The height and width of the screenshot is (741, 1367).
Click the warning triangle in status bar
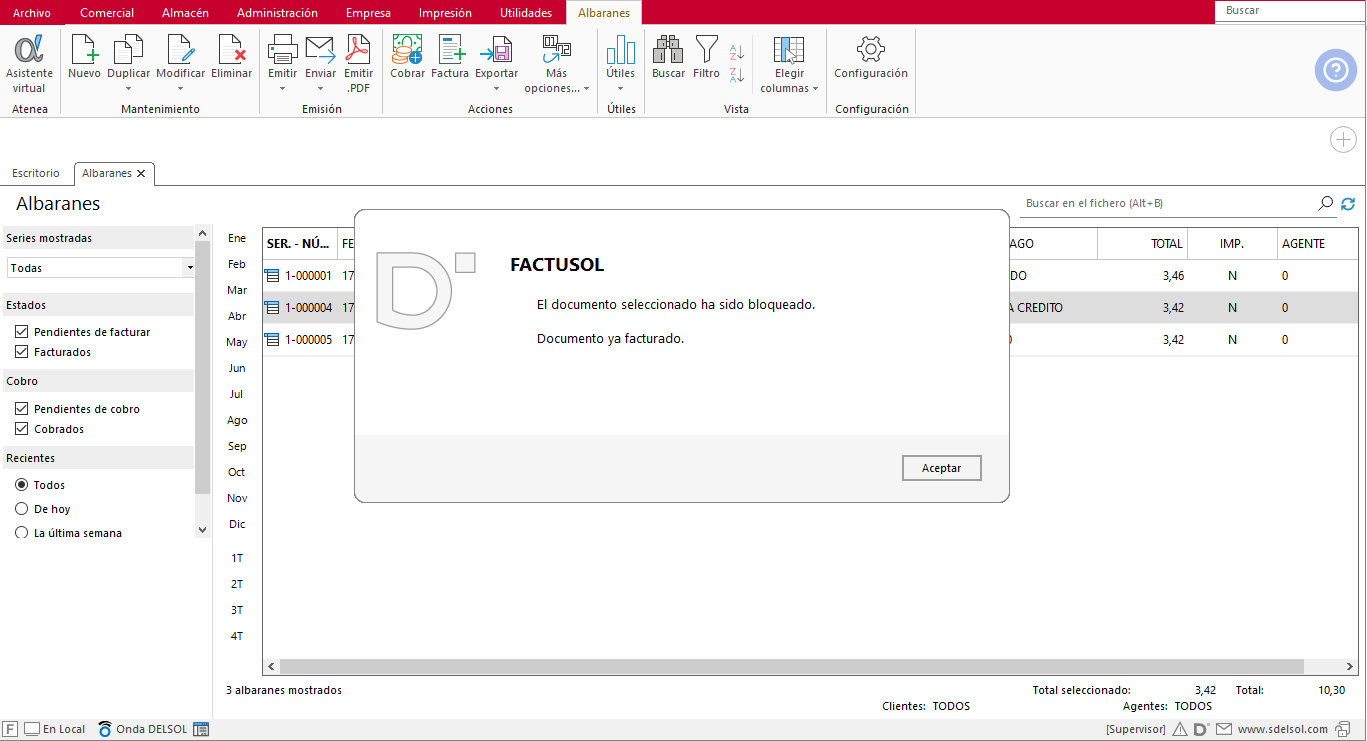(1180, 729)
